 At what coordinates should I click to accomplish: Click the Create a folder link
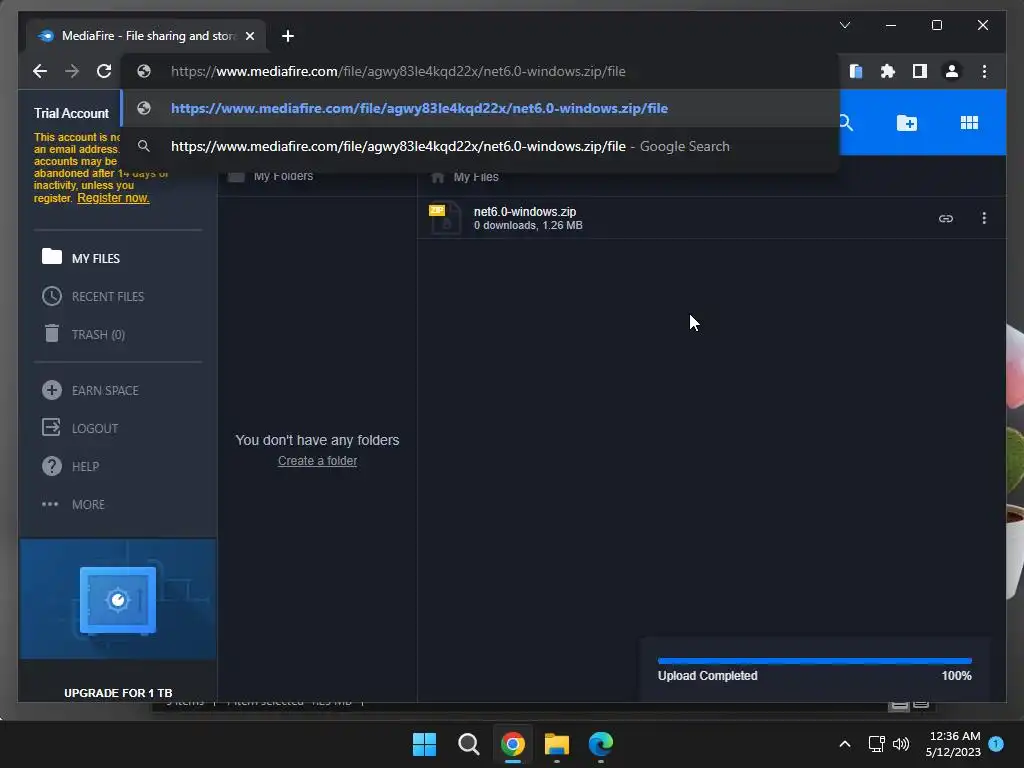tap(317, 461)
